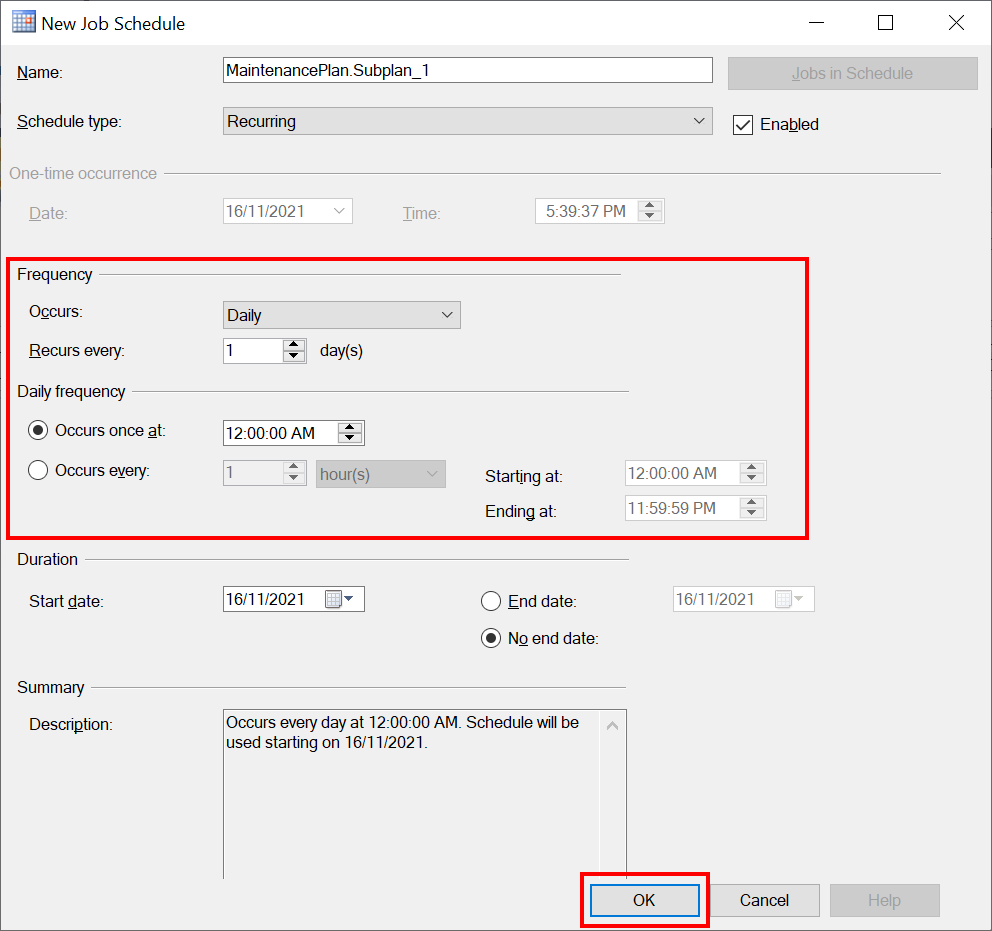The image size is (992, 931).
Task: Click the Duration section heading
Action: pyautogui.click(x=47, y=559)
